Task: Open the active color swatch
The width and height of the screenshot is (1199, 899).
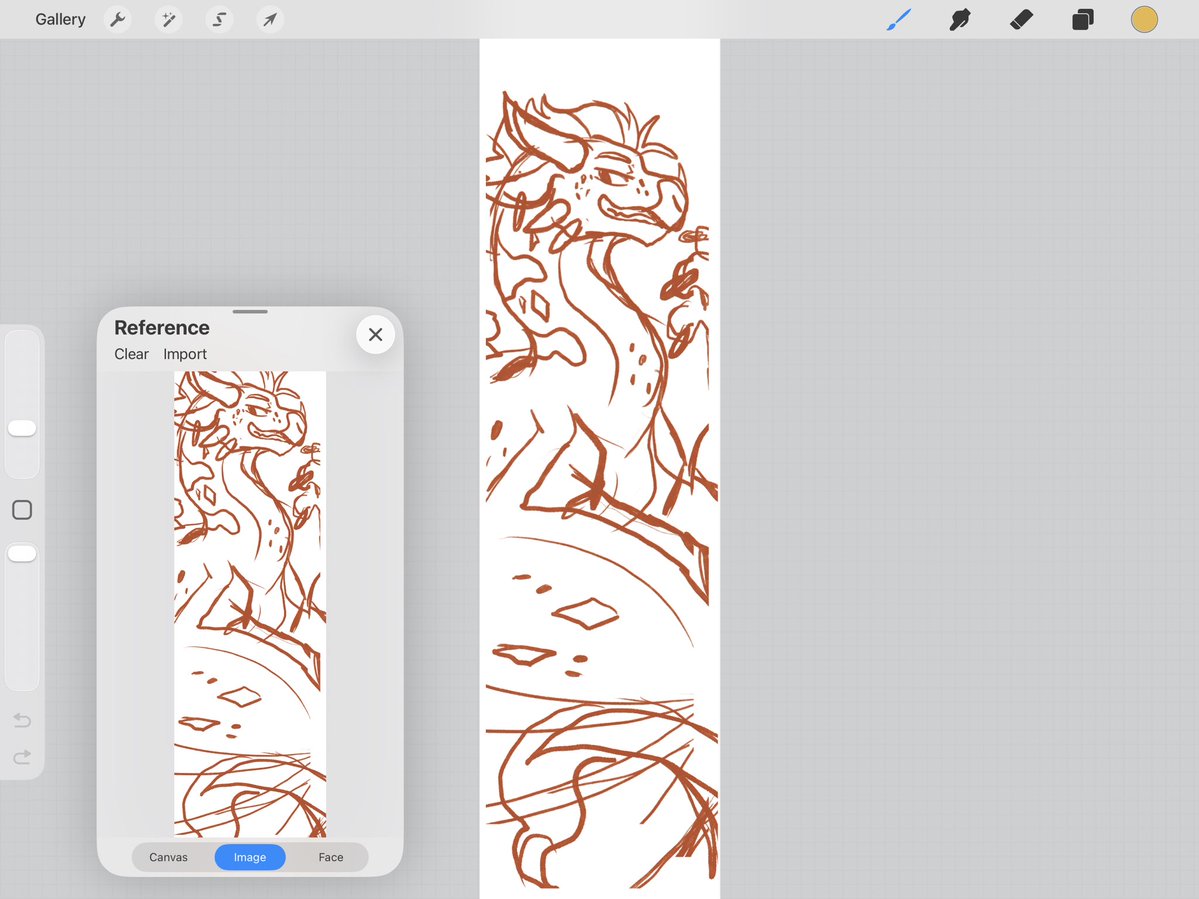Action: 1144,19
